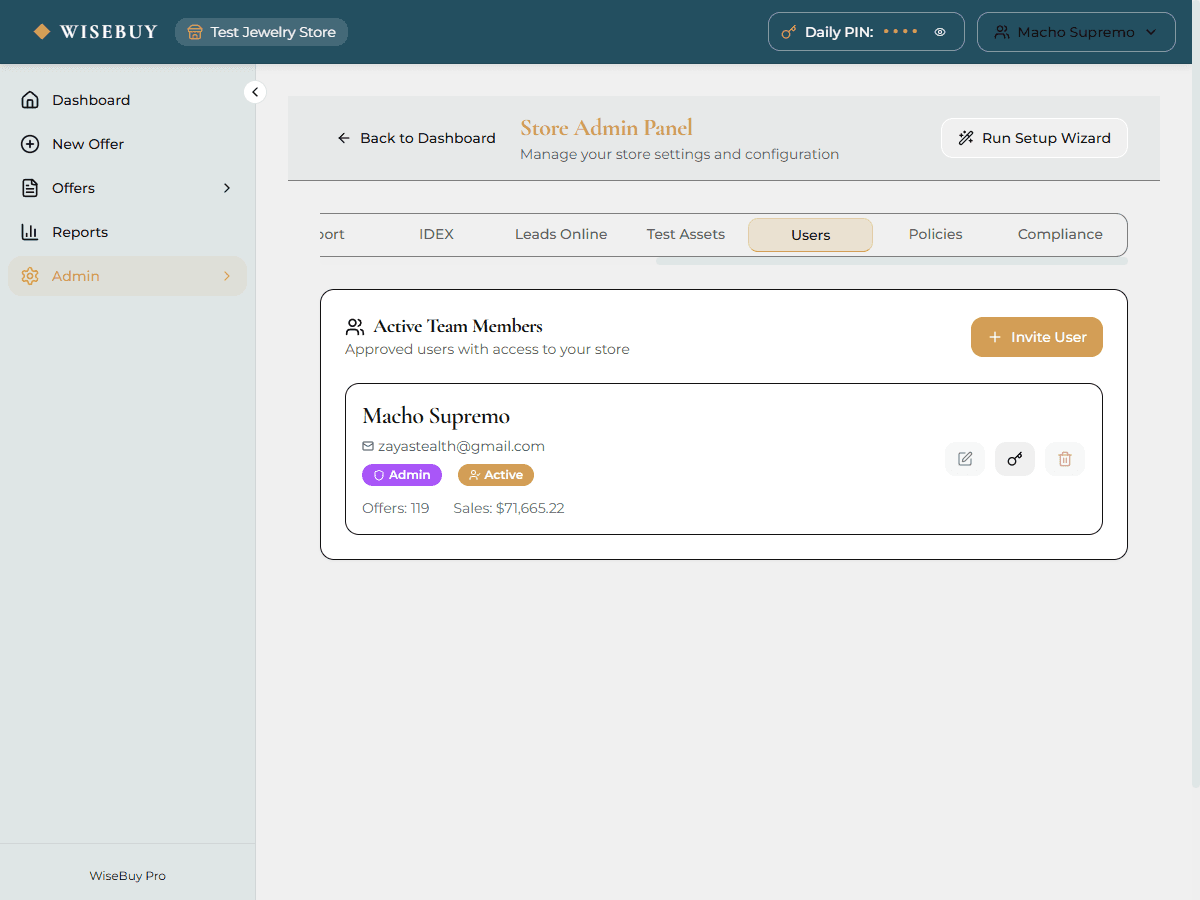Image resolution: width=1200 pixels, height=900 pixels.
Task: Click the Daily PIN dots display
Action: point(899,31)
